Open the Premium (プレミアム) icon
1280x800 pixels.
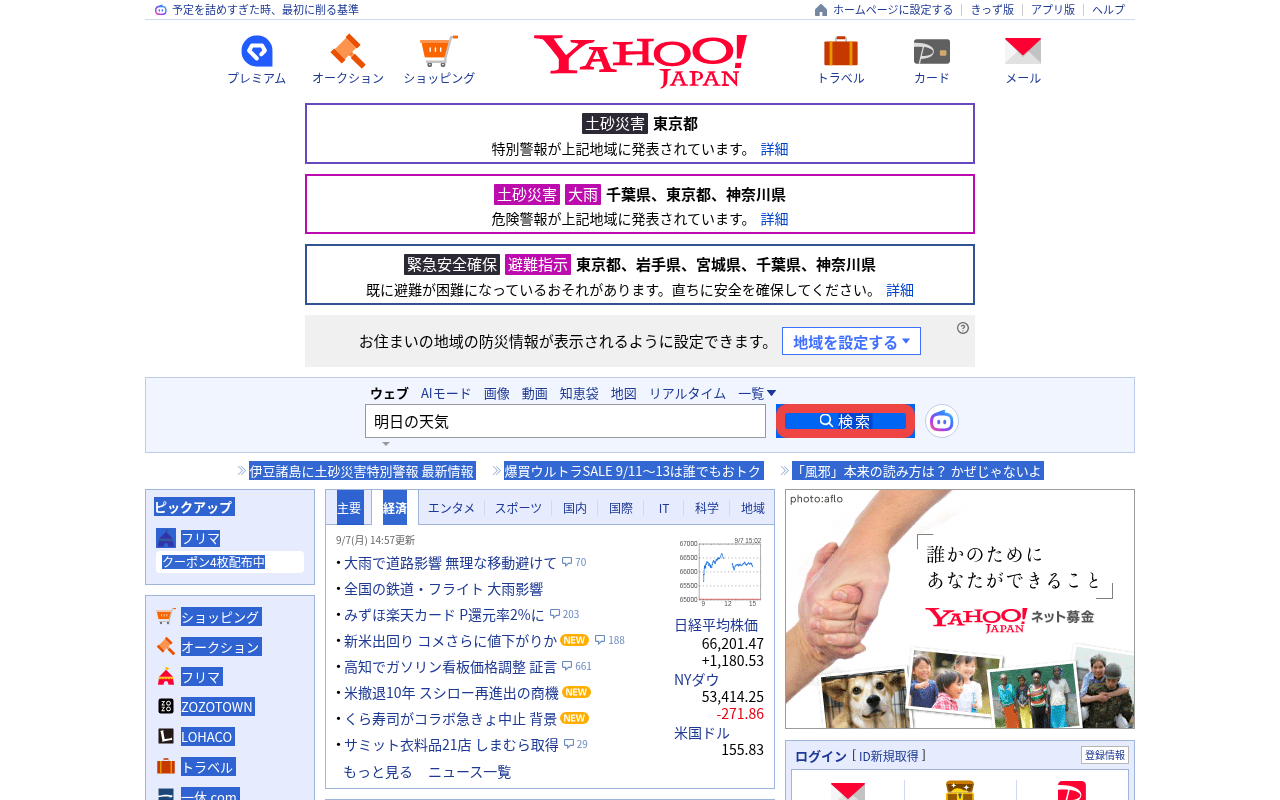tap(257, 51)
